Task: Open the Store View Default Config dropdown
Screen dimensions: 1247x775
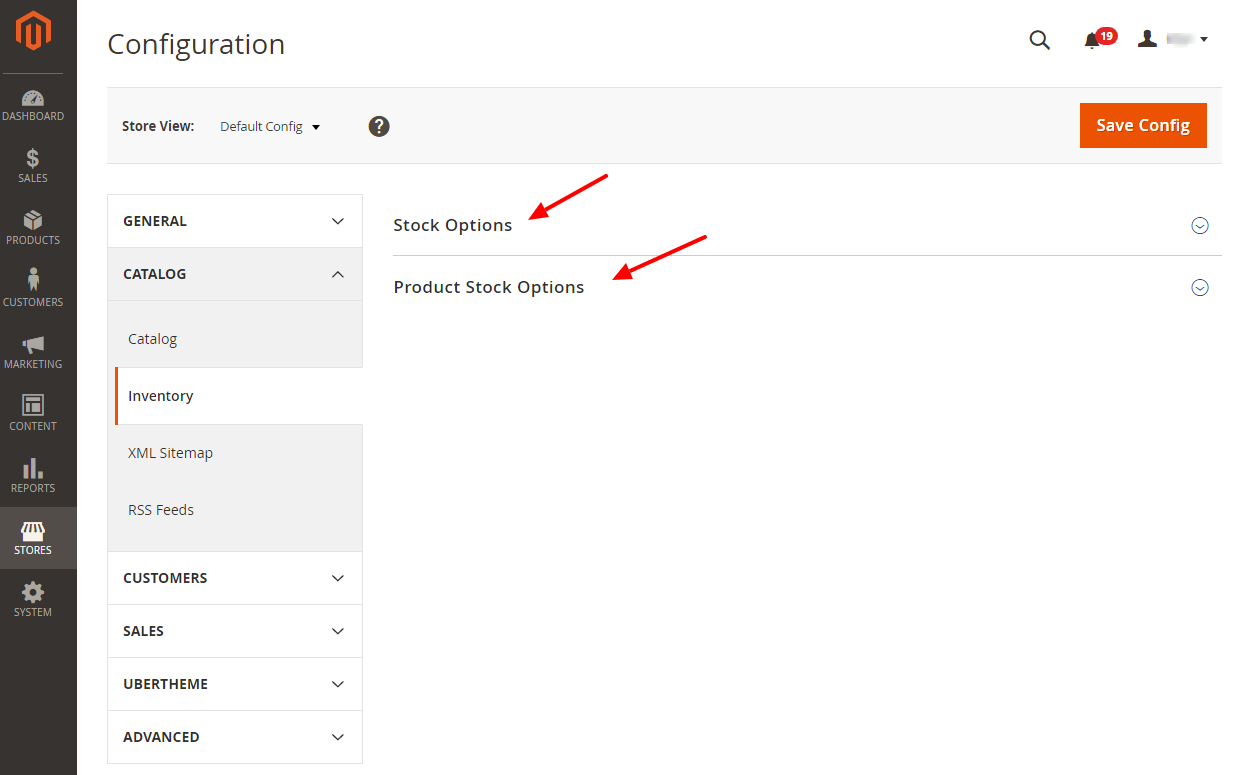Action: (x=270, y=127)
